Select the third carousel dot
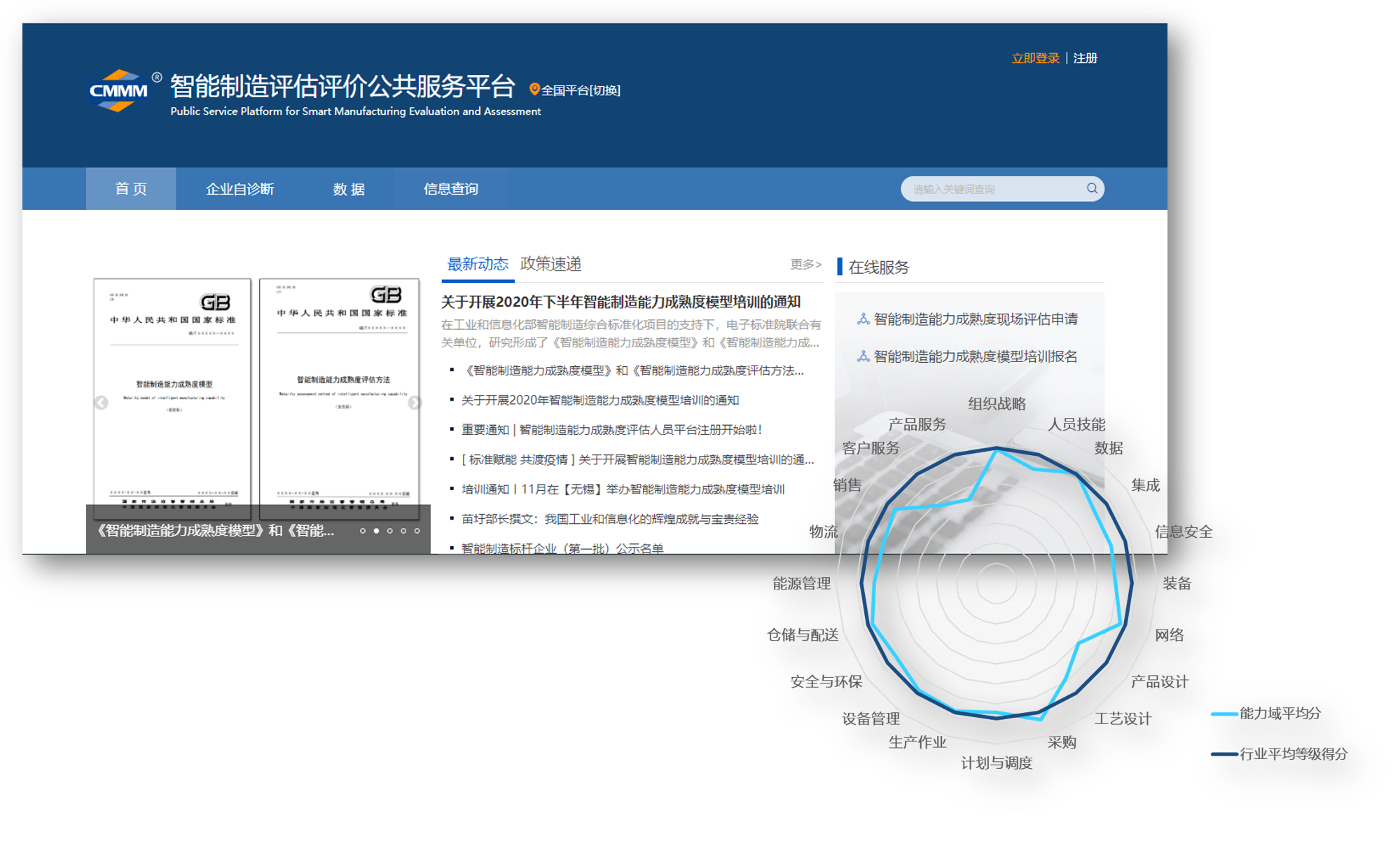This screenshot has height=841, width=1400. click(x=390, y=531)
